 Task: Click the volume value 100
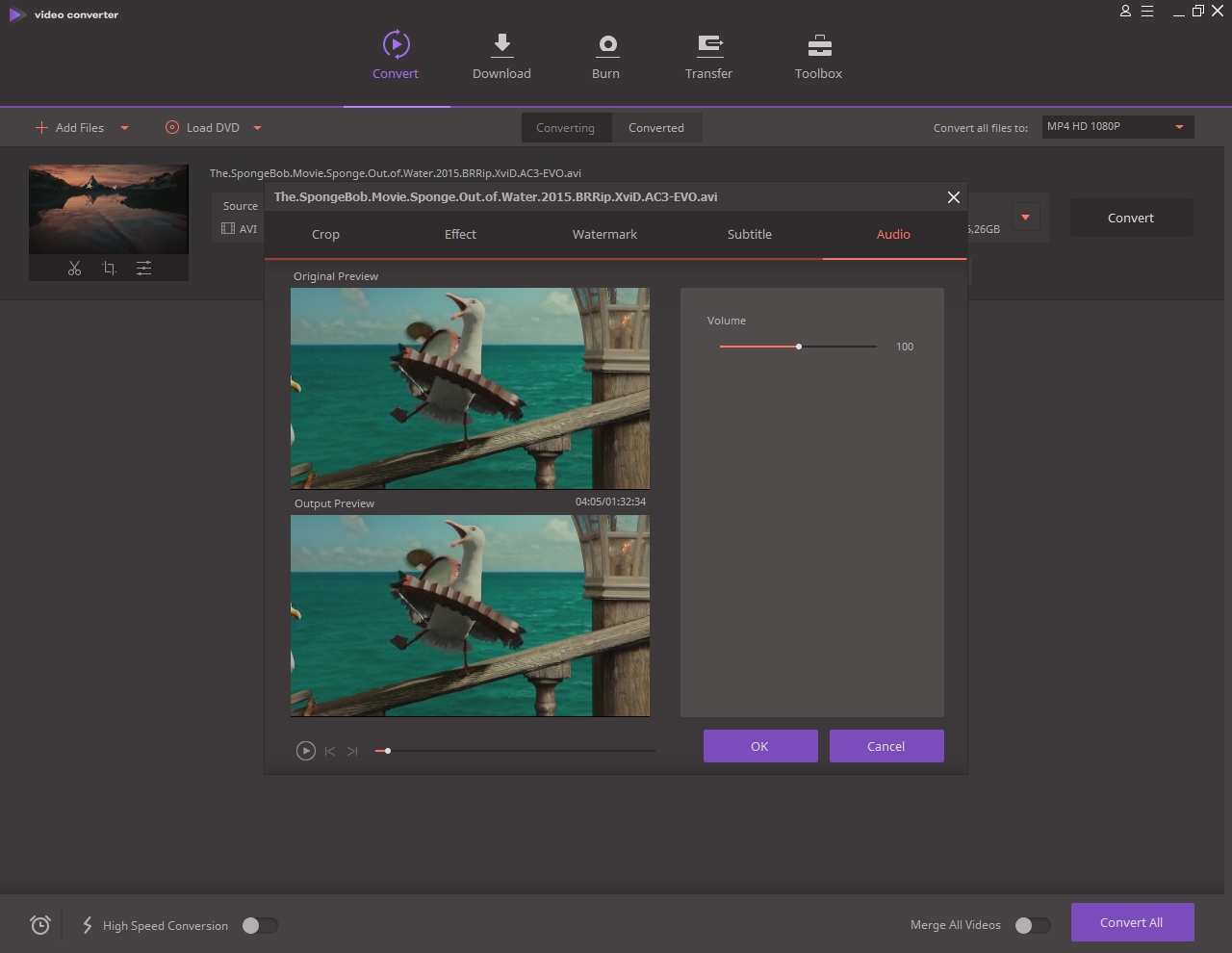click(905, 347)
